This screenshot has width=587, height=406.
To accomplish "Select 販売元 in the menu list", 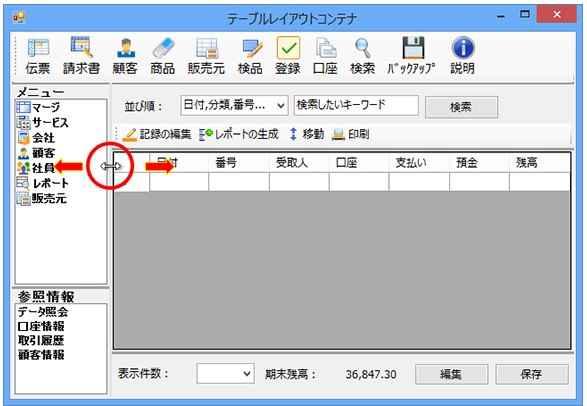I will pos(42,198).
